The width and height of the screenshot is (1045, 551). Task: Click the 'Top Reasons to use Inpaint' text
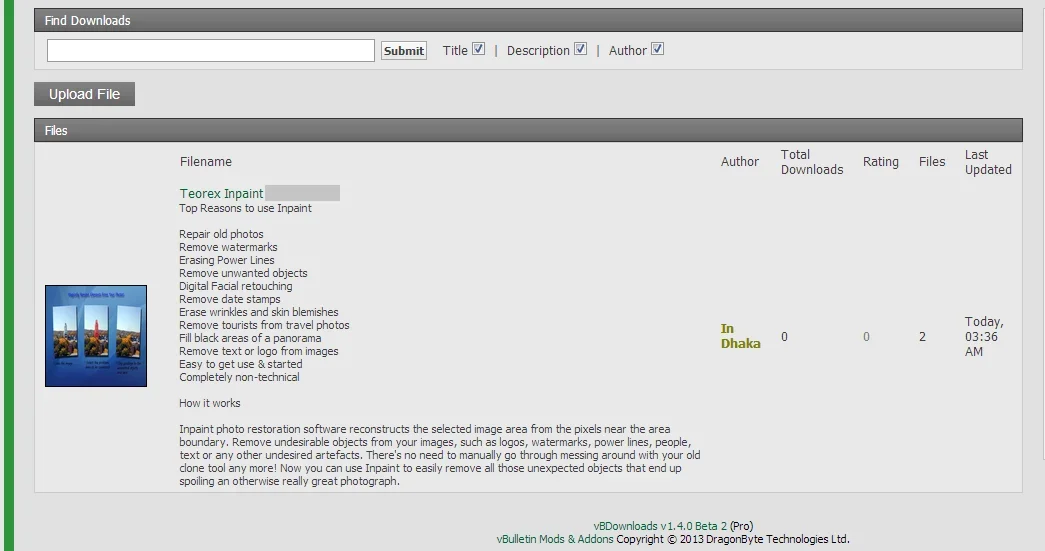pyautogui.click(x=245, y=208)
